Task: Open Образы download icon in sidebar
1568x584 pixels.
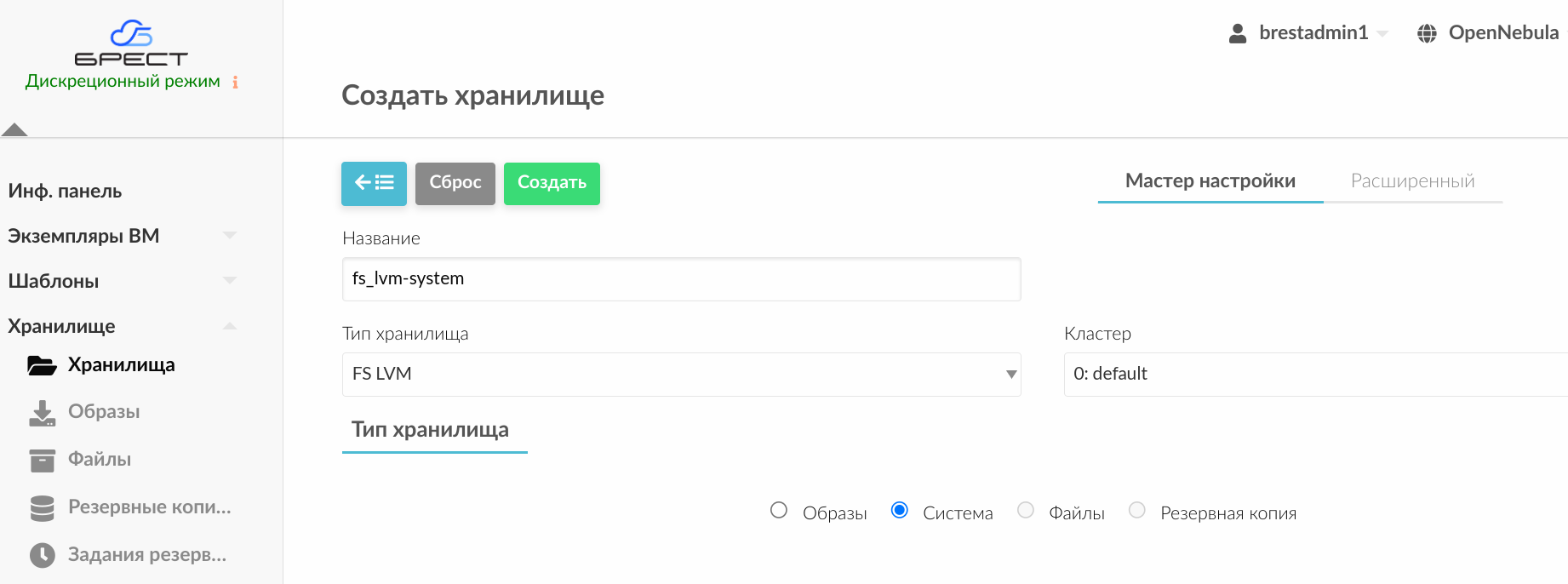Action: pyautogui.click(x=42, y=413)
